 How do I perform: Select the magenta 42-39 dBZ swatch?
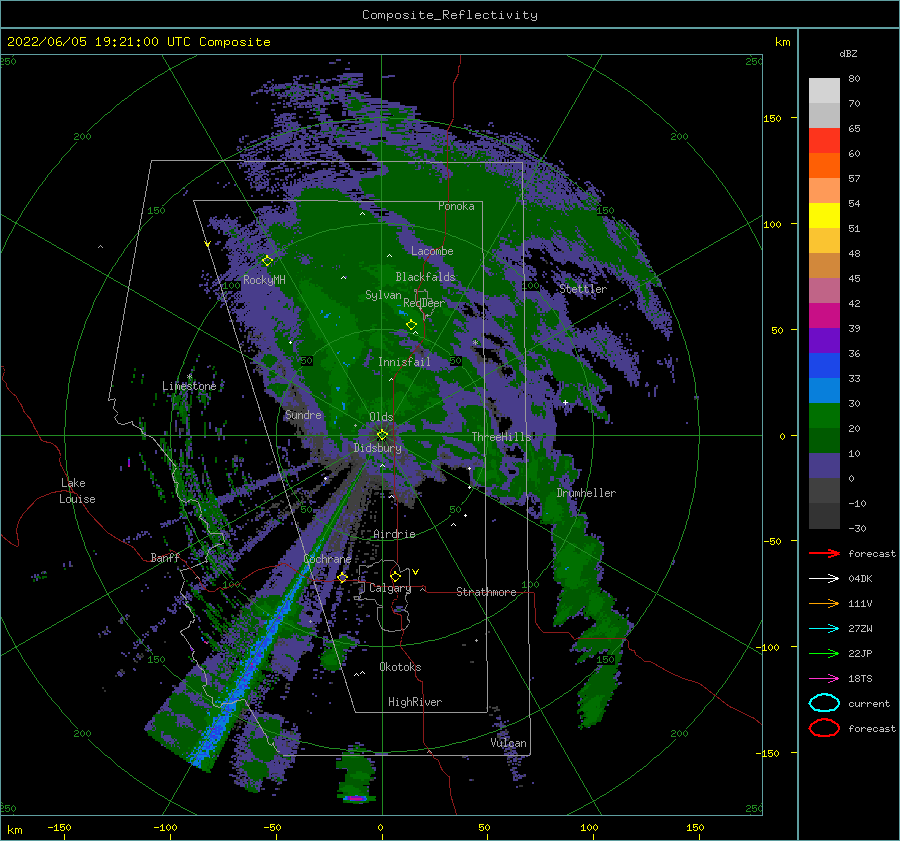[824, 316]
